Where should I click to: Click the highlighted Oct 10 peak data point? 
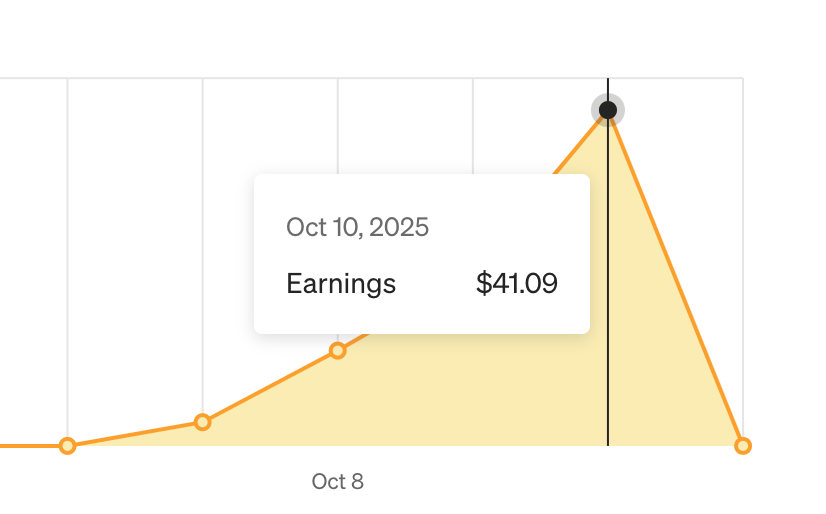coord(607,110)
